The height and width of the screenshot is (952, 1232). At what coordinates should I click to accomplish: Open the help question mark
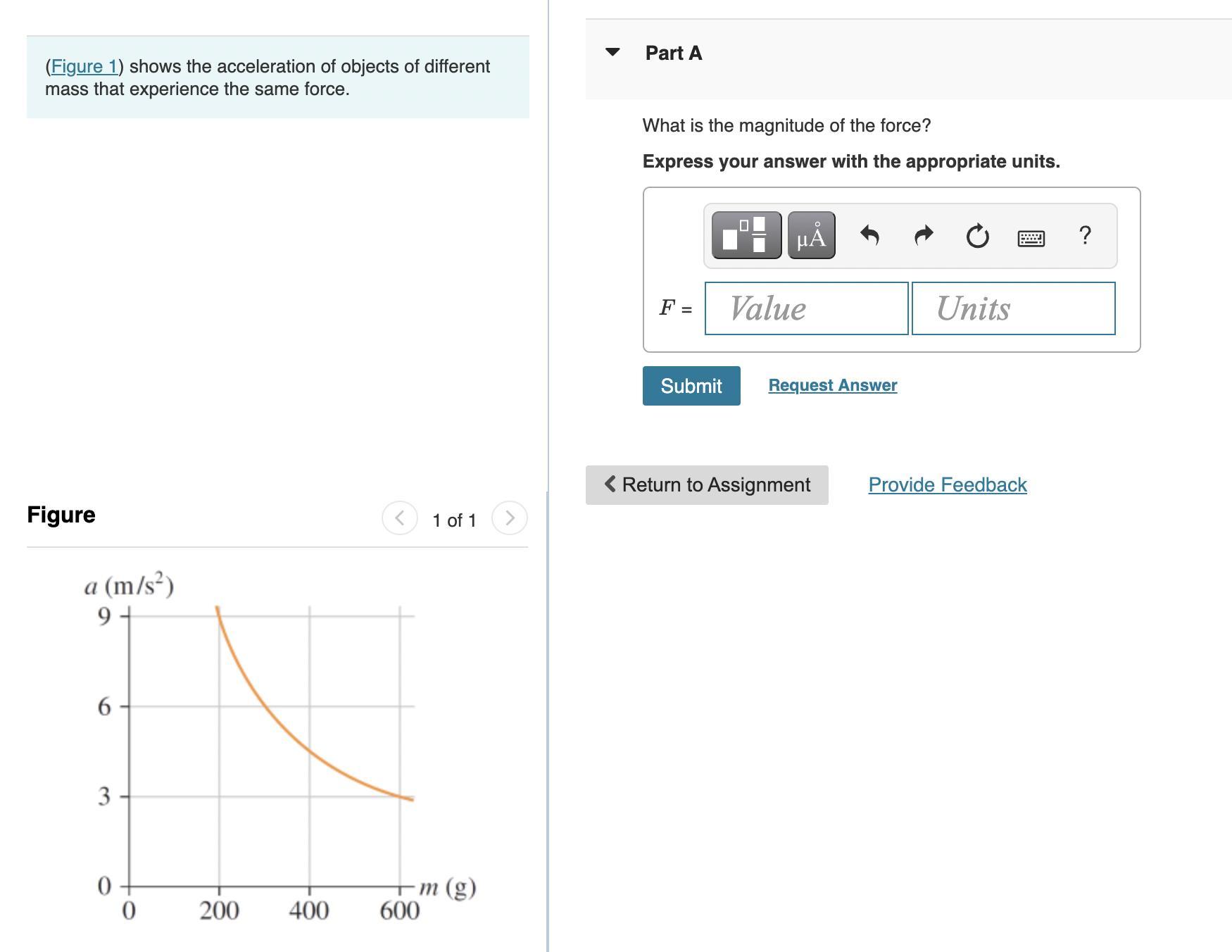1085,235
